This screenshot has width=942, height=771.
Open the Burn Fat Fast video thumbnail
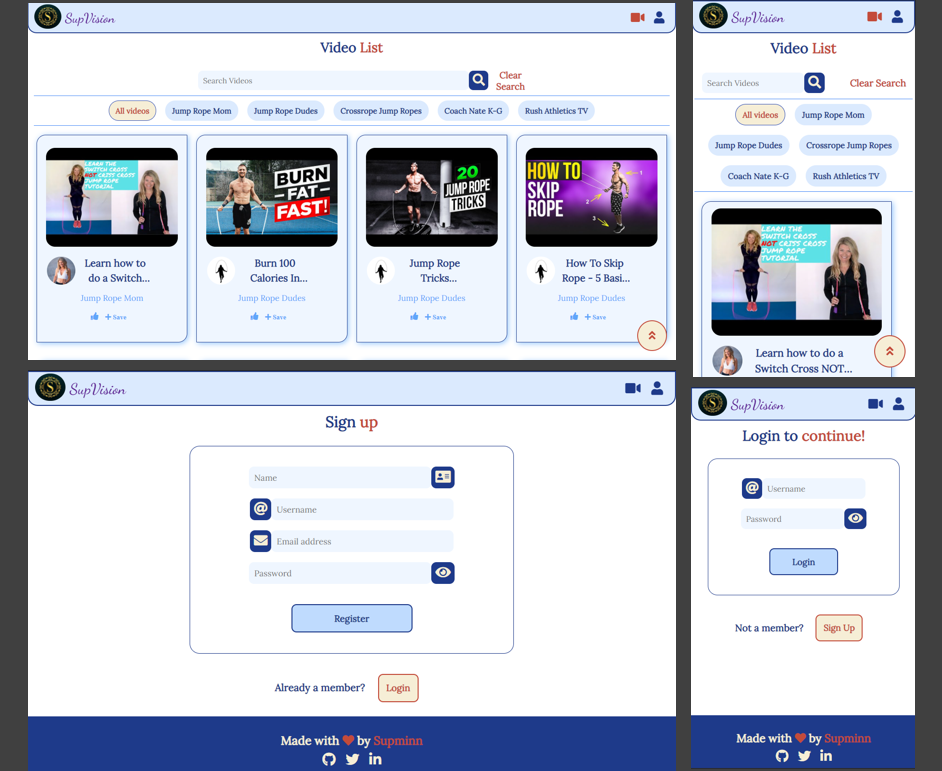[271, 197]
